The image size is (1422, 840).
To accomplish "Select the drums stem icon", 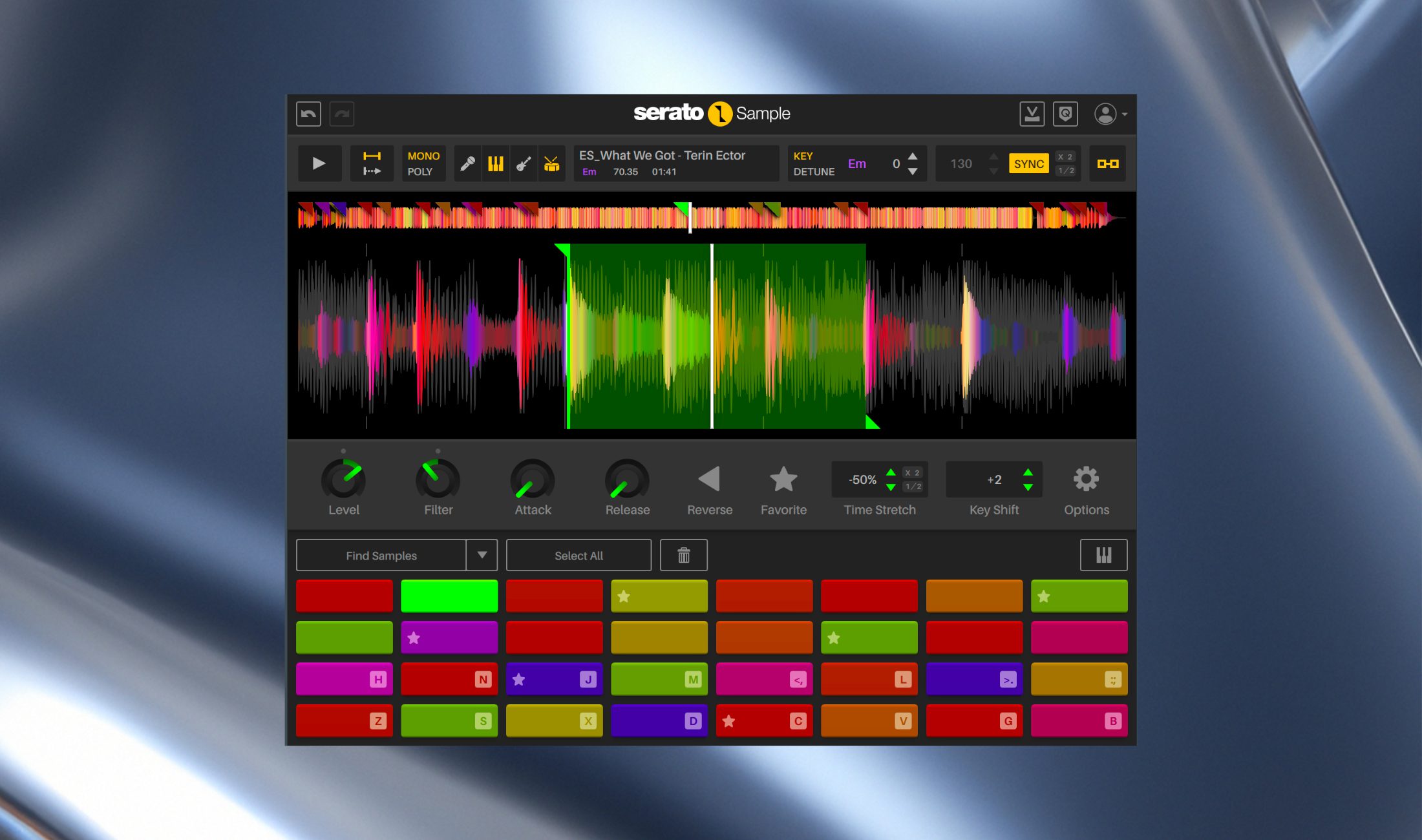I will click(x=551, y=163).
